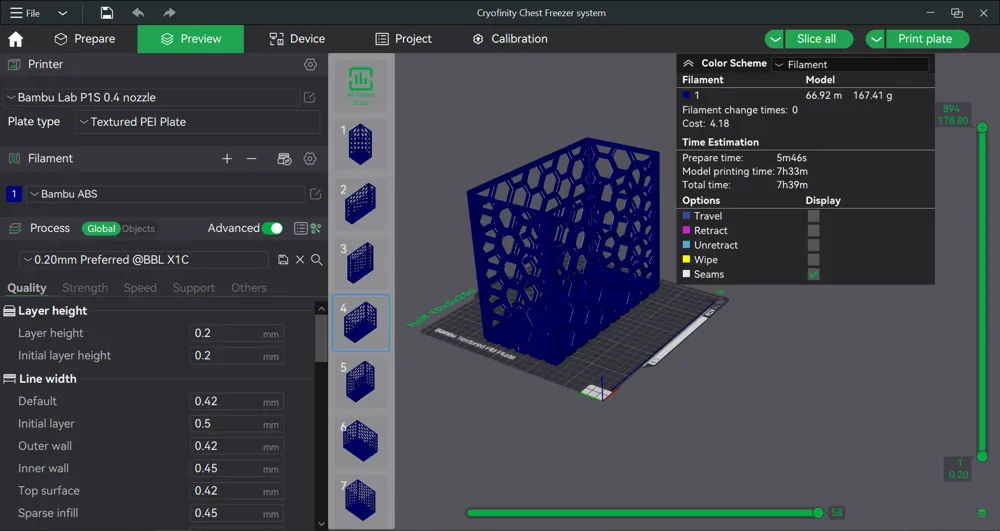
Task: Redo the last action
Action: point(169,13)
